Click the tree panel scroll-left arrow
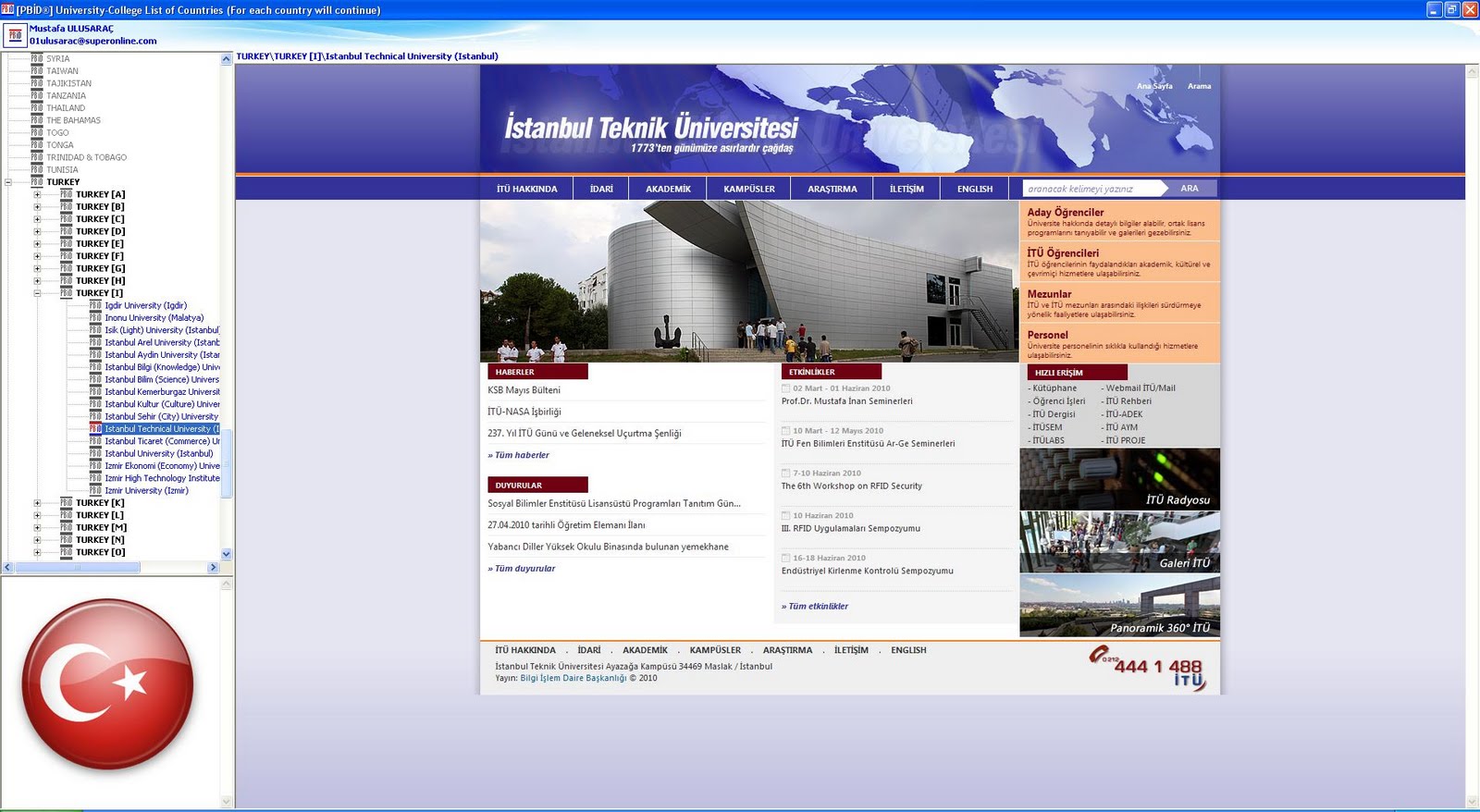This screenshot has height=812, width=1480. click(7, 567)
